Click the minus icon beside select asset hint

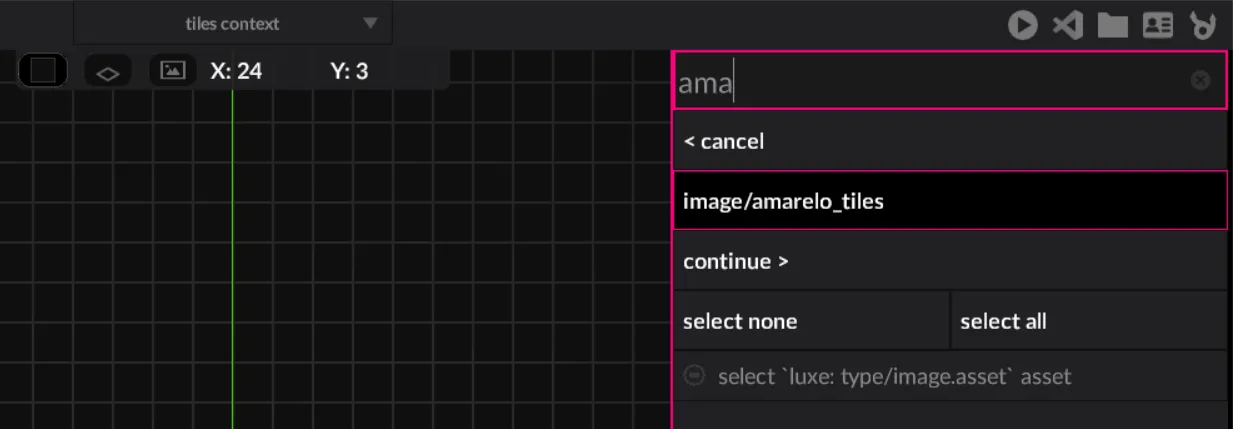693,376
